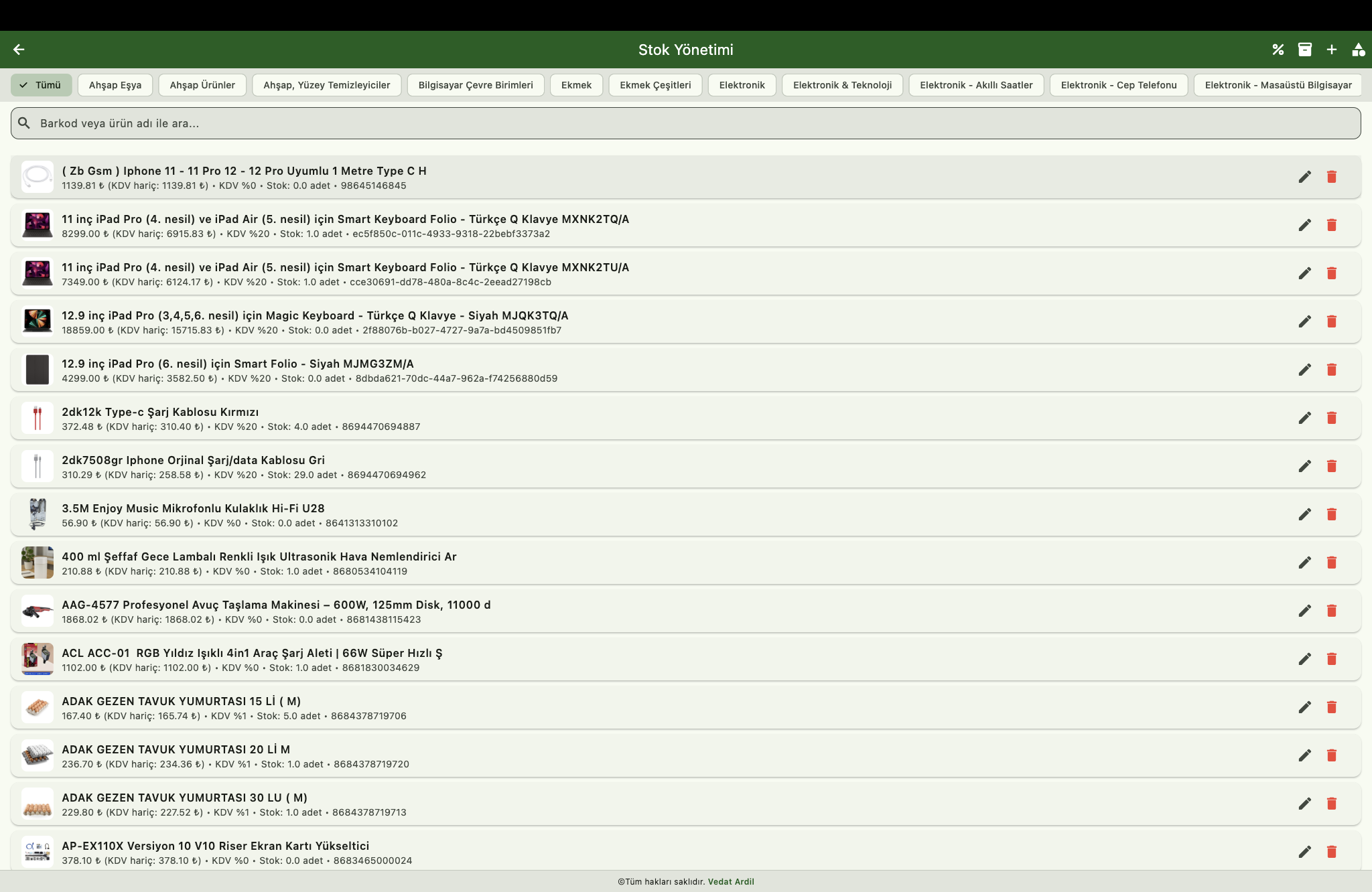Screen dimensions: 1372x892
Task: Delete the 12.9 inç Smart Folio item
Action: pyautogui.click(x=1332, y=370)
